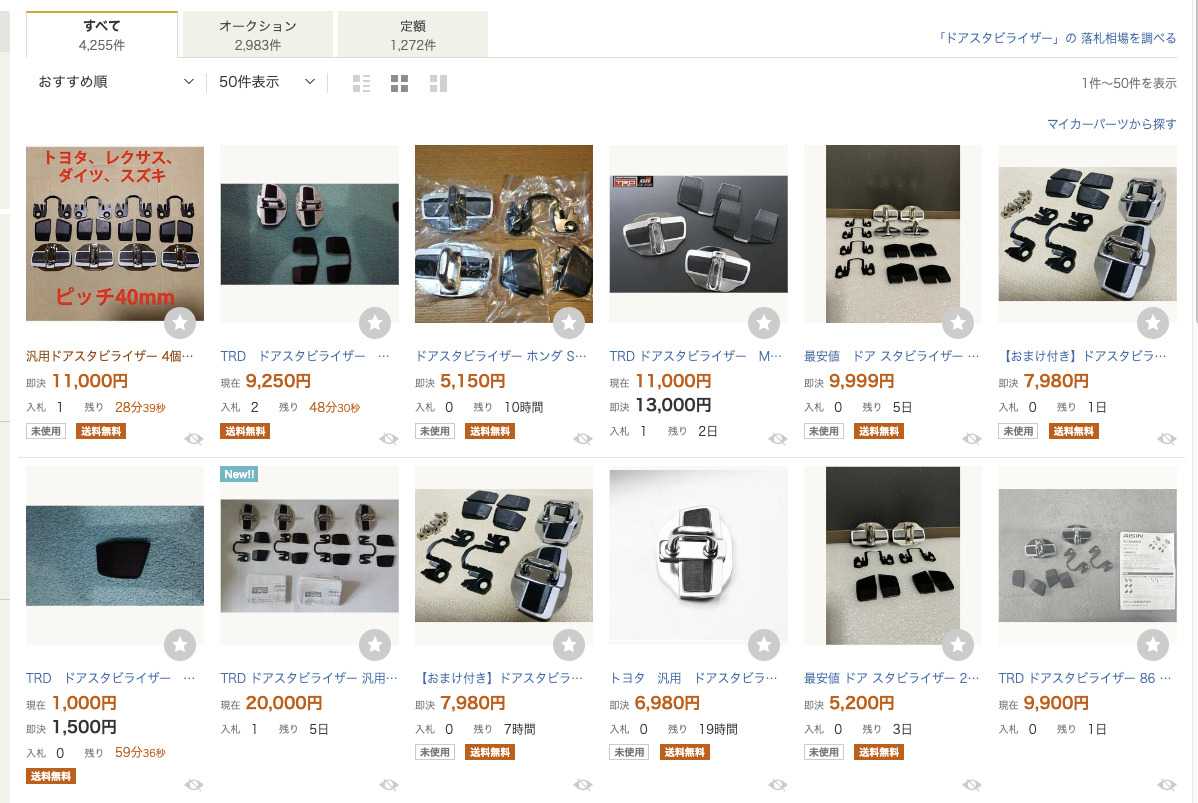Select the grid view layout icon
The image size is (1198, 803).
click(399, 83)
